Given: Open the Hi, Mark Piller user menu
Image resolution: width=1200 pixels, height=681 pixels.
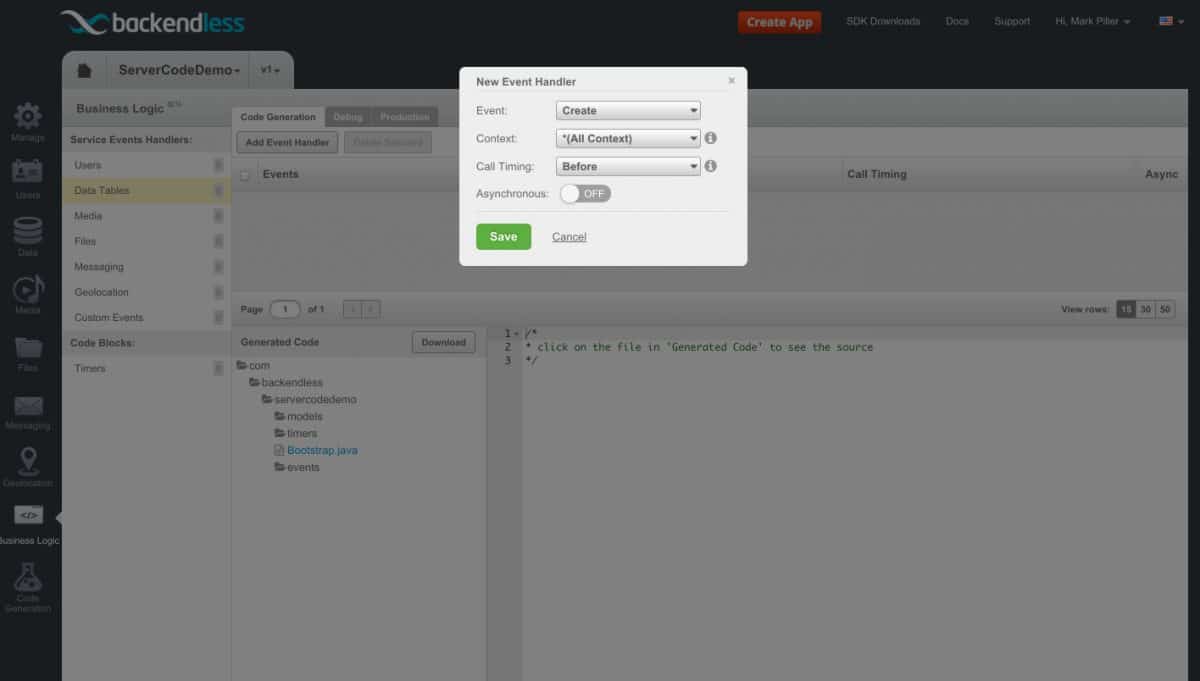Looking at the screenshot, I should 1093,21.
